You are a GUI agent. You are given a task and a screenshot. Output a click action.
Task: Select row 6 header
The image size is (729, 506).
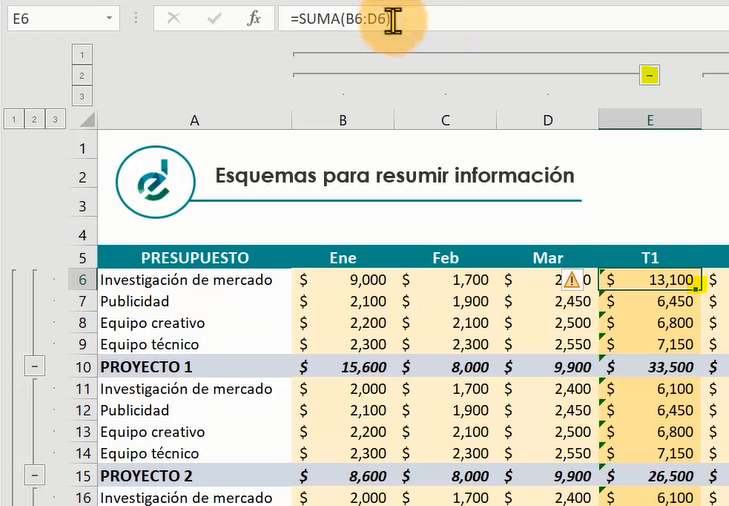point(83,280)
